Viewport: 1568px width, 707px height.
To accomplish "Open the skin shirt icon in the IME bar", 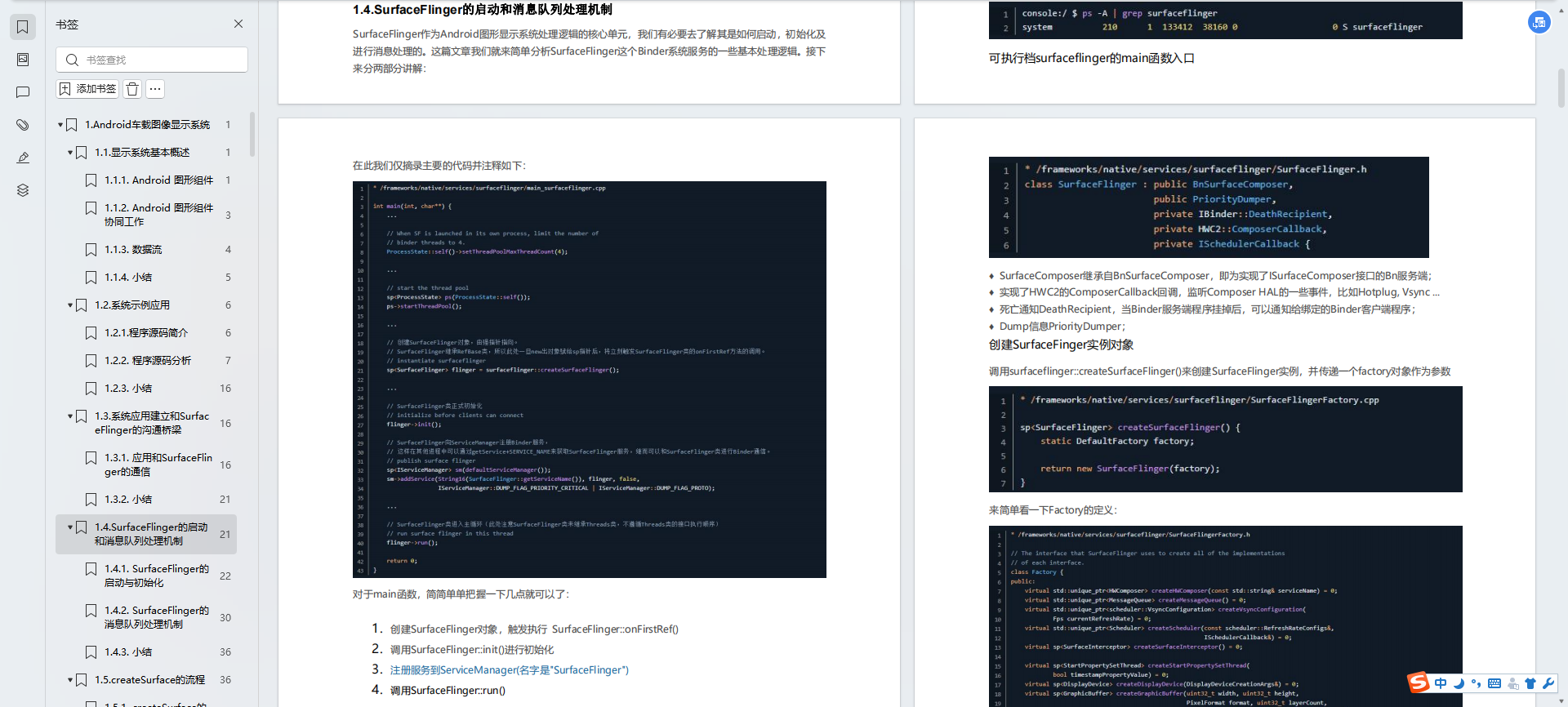I will click(x=1530, y=683).
